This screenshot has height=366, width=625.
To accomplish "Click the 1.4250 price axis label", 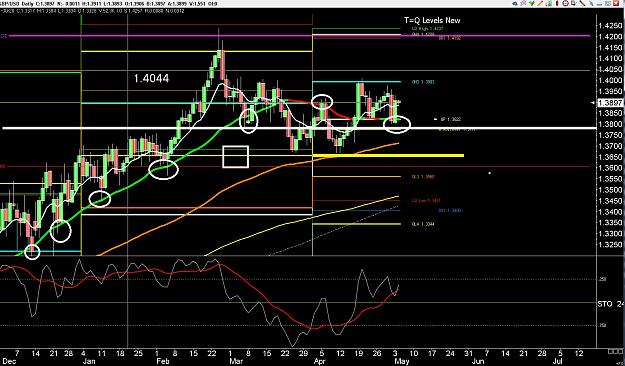I will coord(610,26).
